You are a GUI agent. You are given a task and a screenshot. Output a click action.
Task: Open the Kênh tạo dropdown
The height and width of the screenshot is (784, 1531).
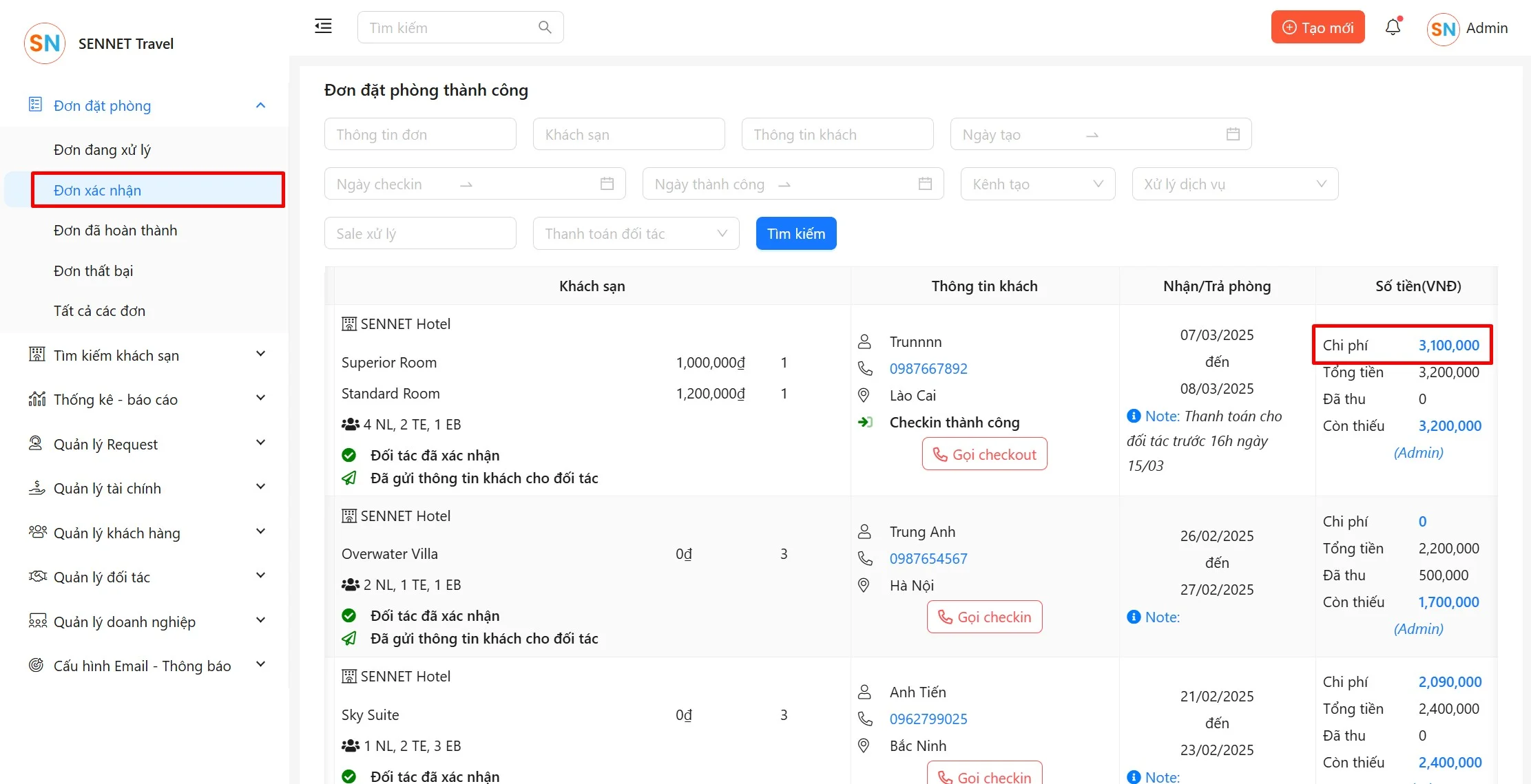click(x=1037, y=184)
